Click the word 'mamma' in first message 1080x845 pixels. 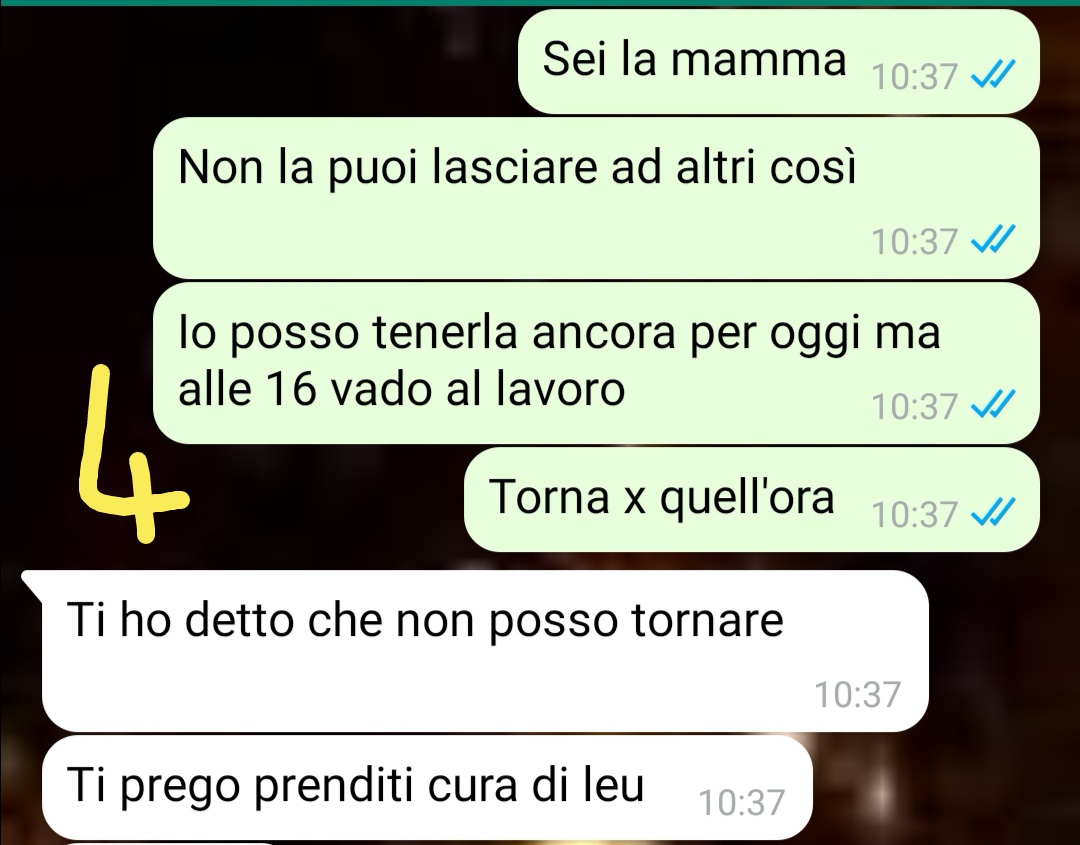click(x=758, y=59)
